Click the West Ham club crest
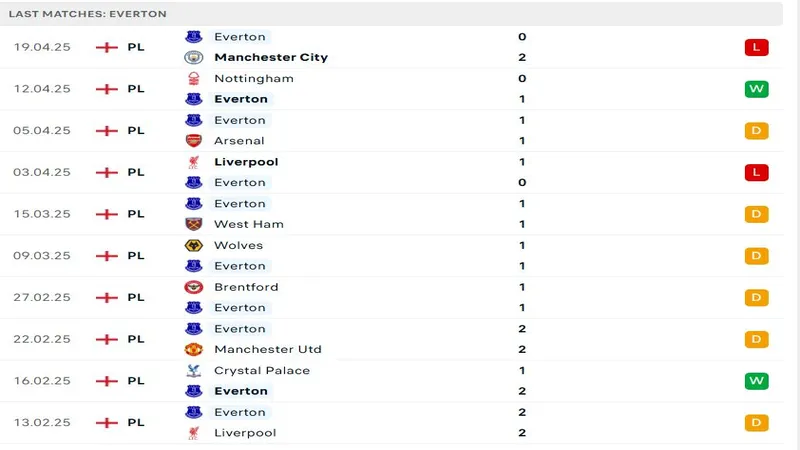Screen dimensions: 800x450 pyautogui.click(x=194, y=224)
